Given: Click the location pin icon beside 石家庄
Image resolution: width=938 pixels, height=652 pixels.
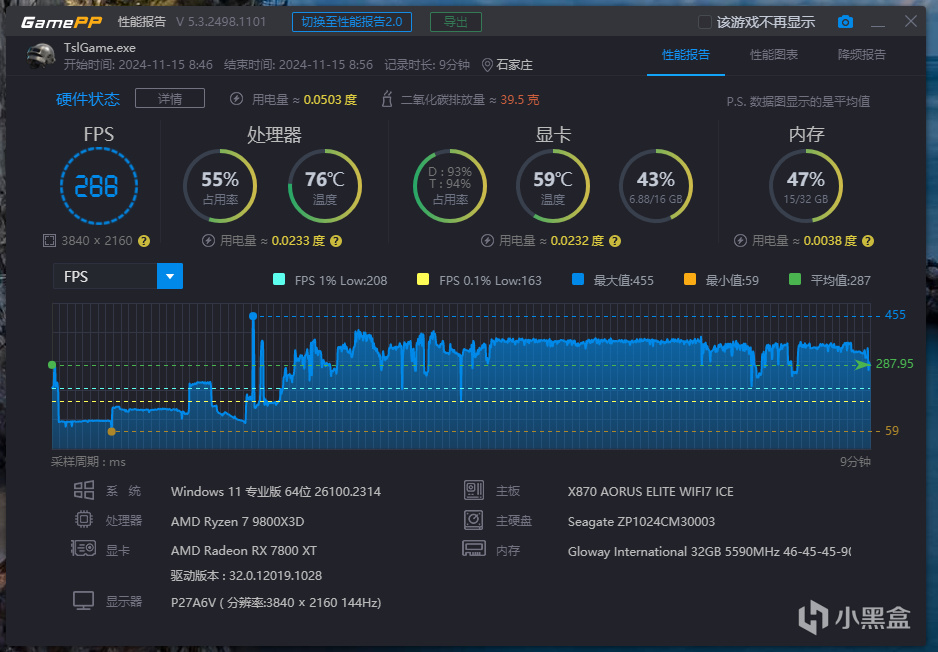Looking at the screenshot, I should pos(487,65).
